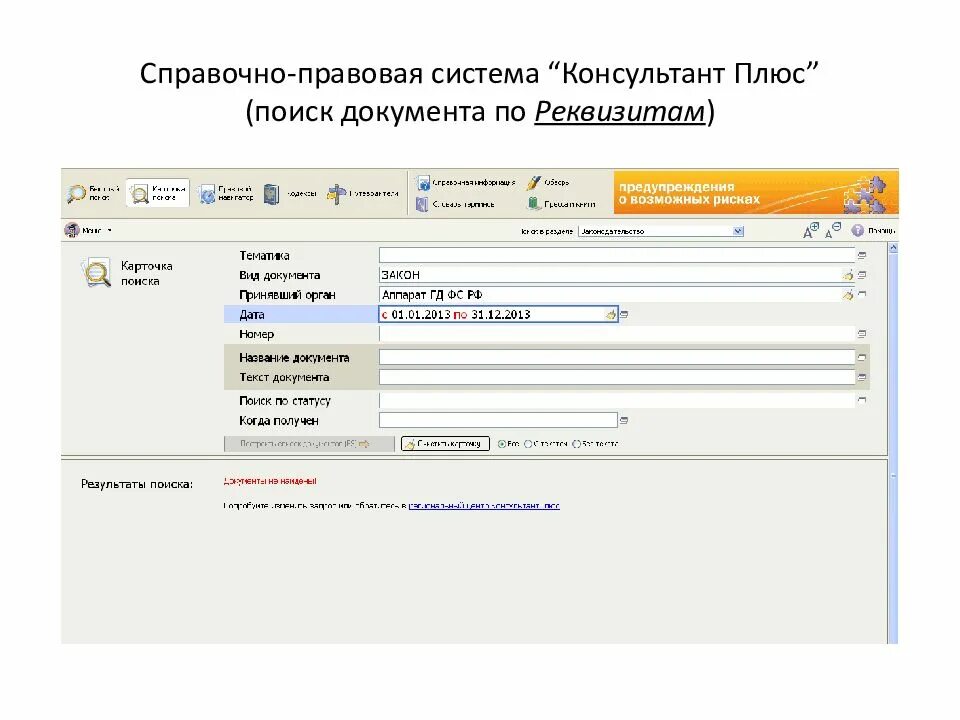The image size is (960, 720).
Task: Open Словарь терминов
Action: coord(455,204)
